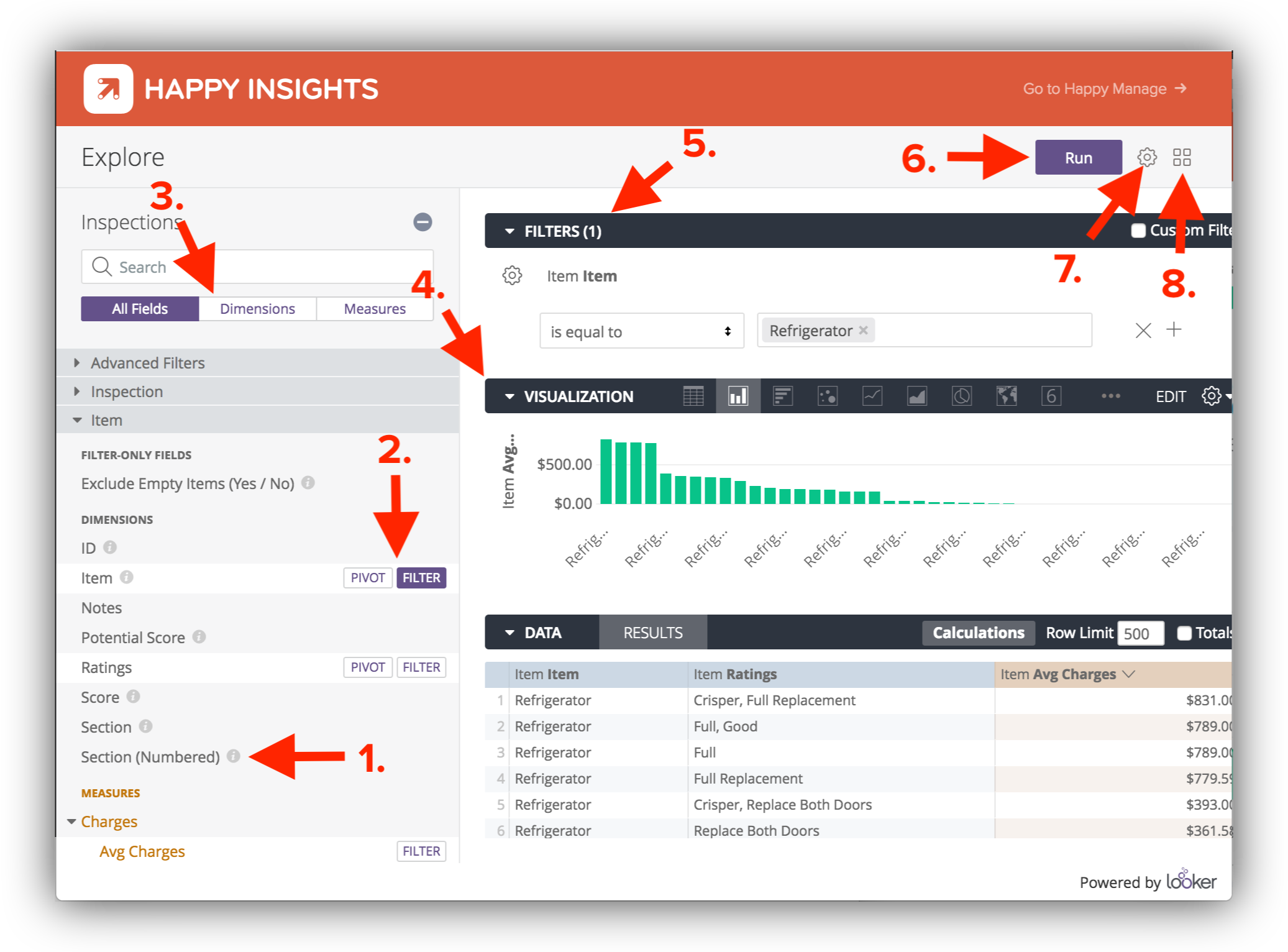Open the RESULTS tab
The image size is (1288, 952).
[653, 633]
